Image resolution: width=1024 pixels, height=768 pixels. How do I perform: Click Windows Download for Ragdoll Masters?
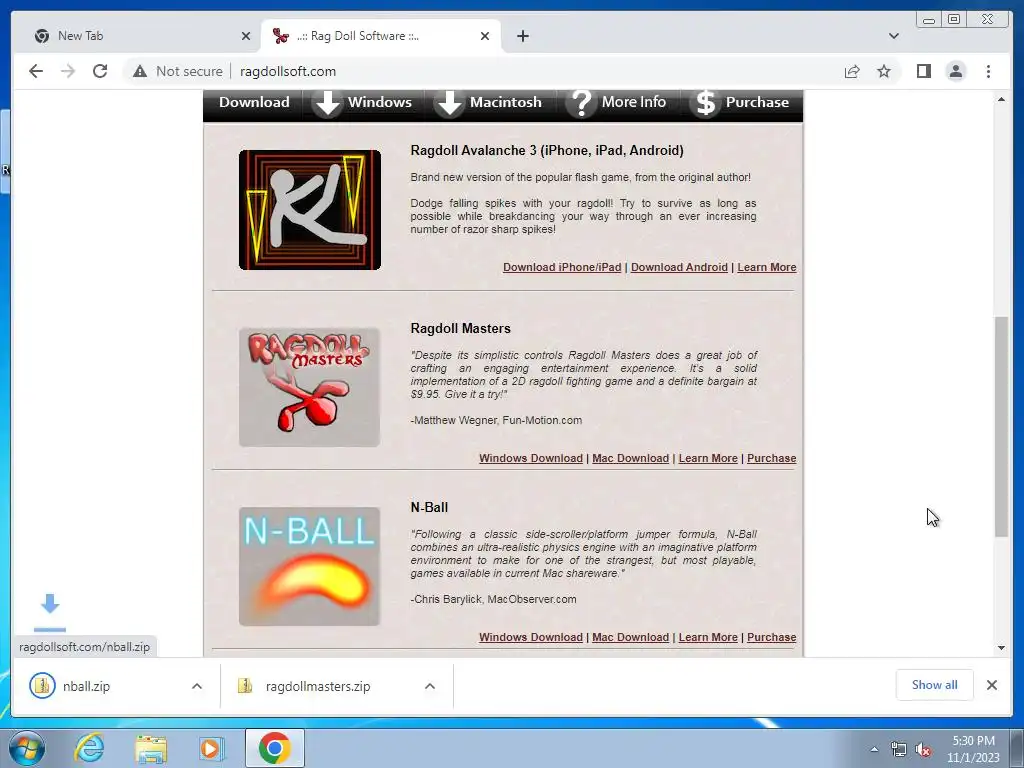pyautogui.click(x=530, y=458)
